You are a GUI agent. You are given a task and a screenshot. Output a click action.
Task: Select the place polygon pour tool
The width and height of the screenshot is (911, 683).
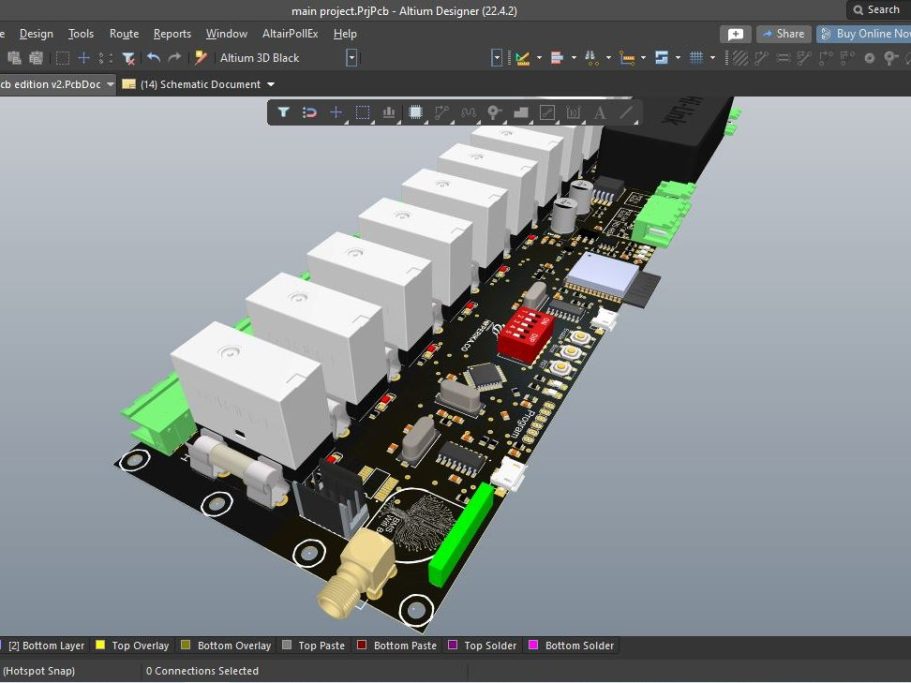coord(521,113)
